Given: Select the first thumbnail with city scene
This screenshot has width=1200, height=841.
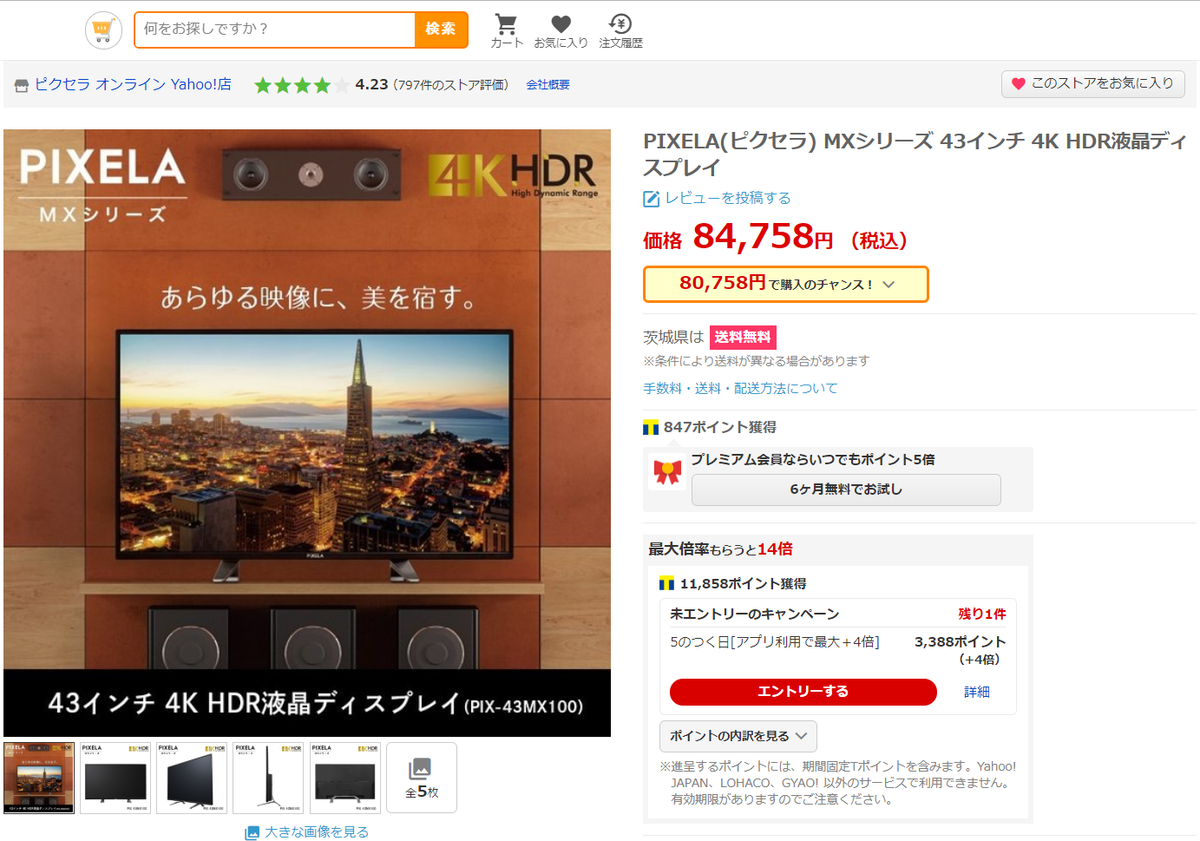Looking at the screenshot, I should 39,777.
